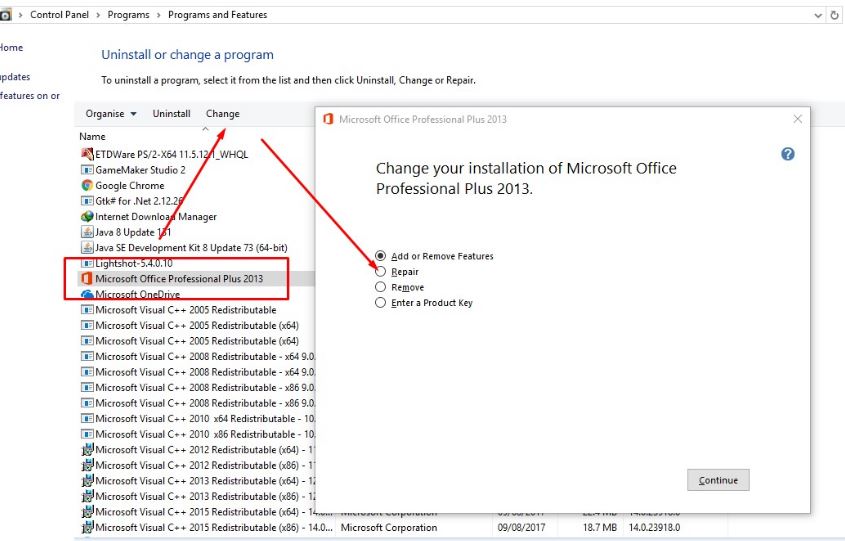The width and height of the screenshot is (845, 541).
Task: Click the Google Chrome icon in list
Action: click(x=87, y=185)
